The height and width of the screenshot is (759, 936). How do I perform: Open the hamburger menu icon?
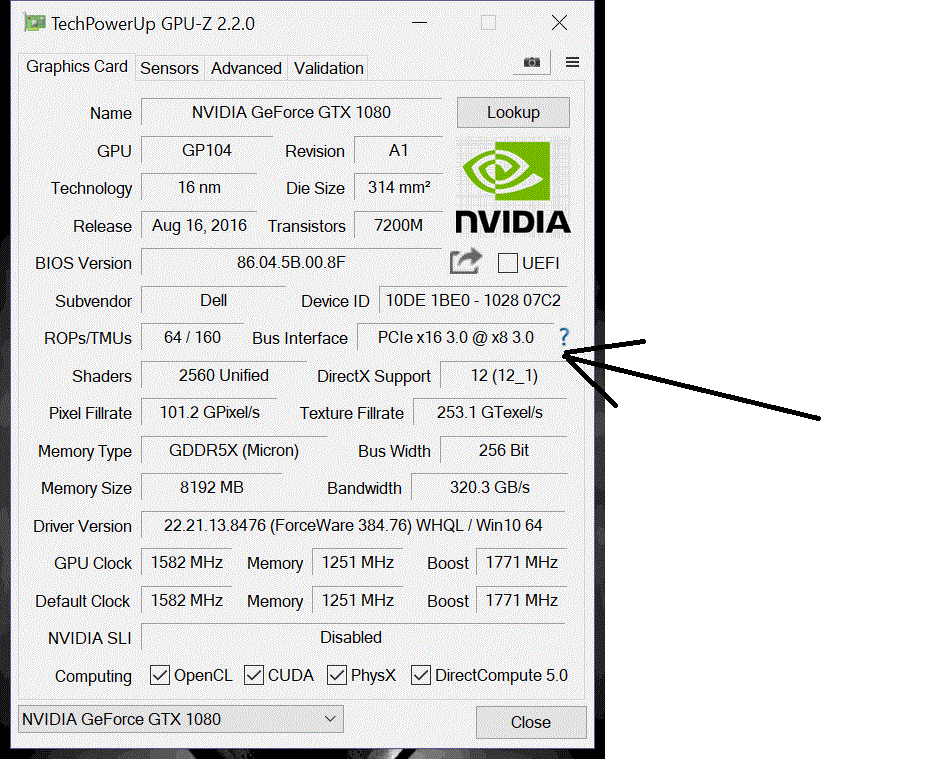coord(572,62)
